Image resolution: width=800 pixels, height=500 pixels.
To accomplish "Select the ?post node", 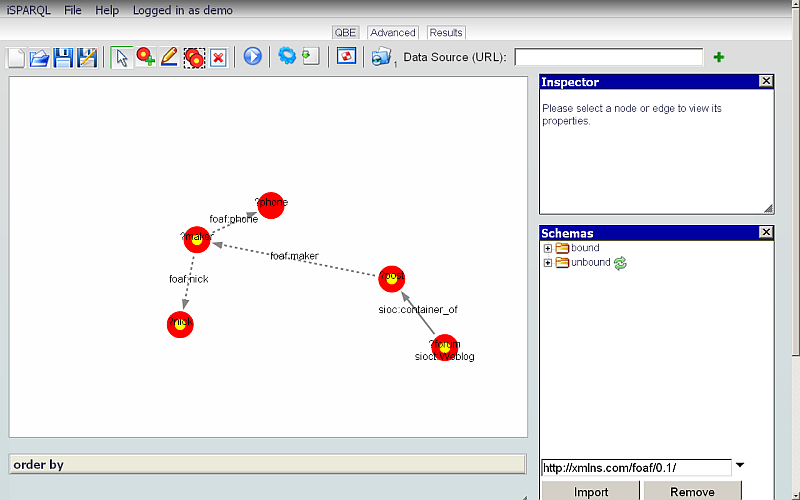I will pos(391,279).
